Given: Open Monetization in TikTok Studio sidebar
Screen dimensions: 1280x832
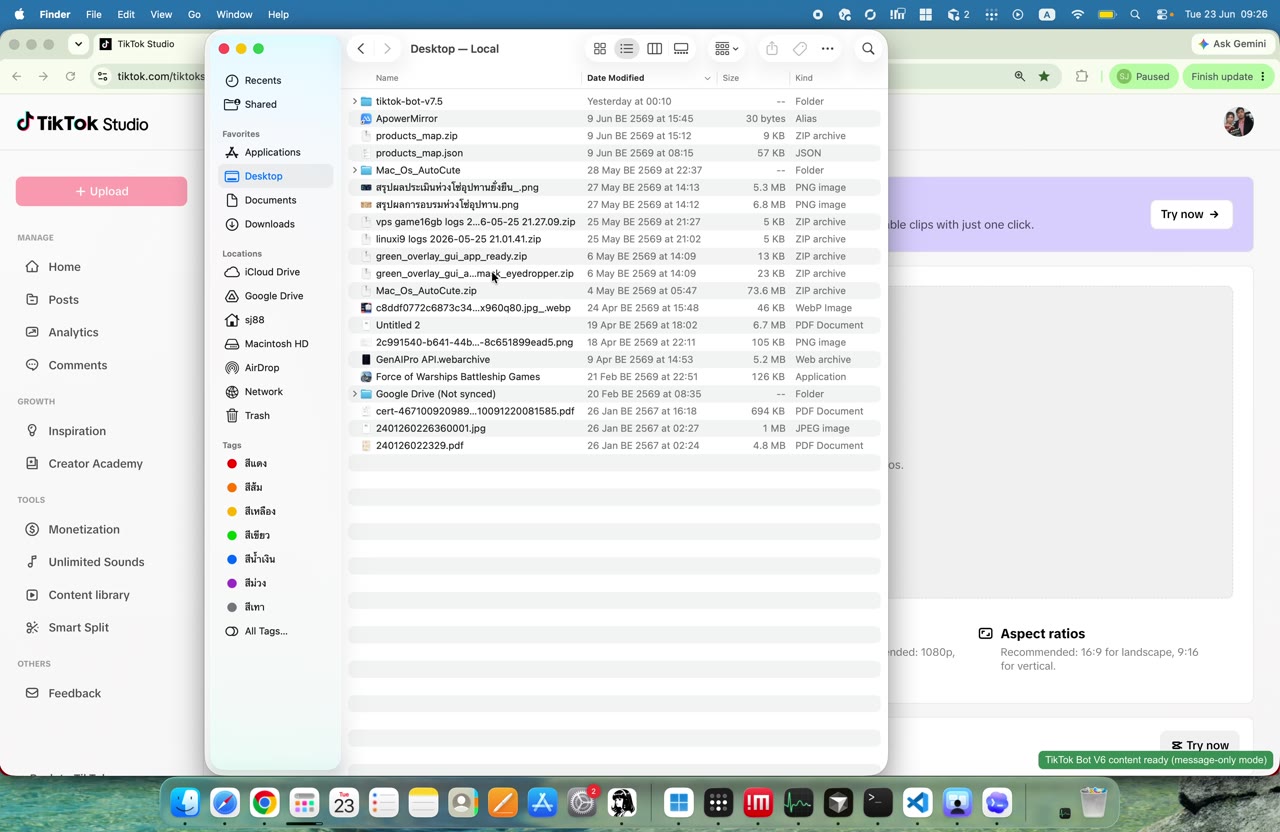Looking at the screenshot, I should [x=84, y=529].
